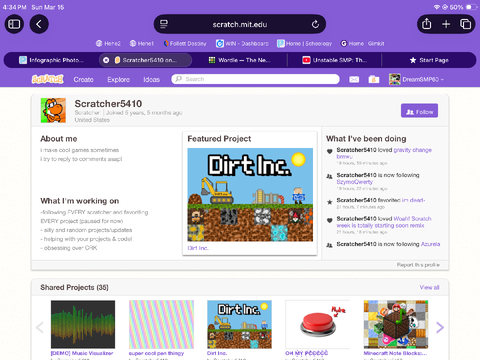Image resolution: width=480 pixels, height=360 pixels.
Task: Open the im dead- favorited project link
Action: 413,200
